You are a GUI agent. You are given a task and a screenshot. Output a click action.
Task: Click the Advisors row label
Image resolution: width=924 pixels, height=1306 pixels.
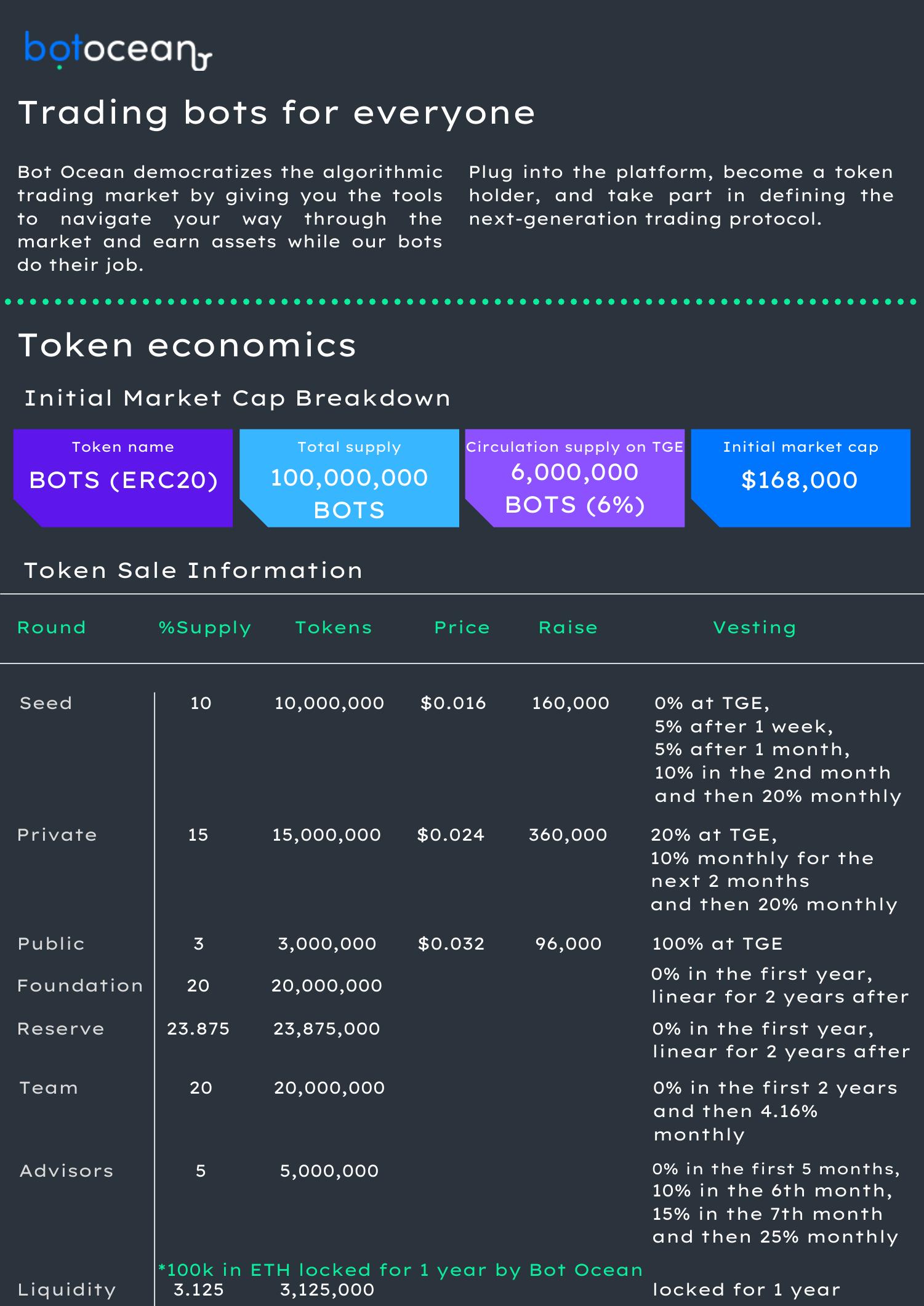(x=66, y=1171)
